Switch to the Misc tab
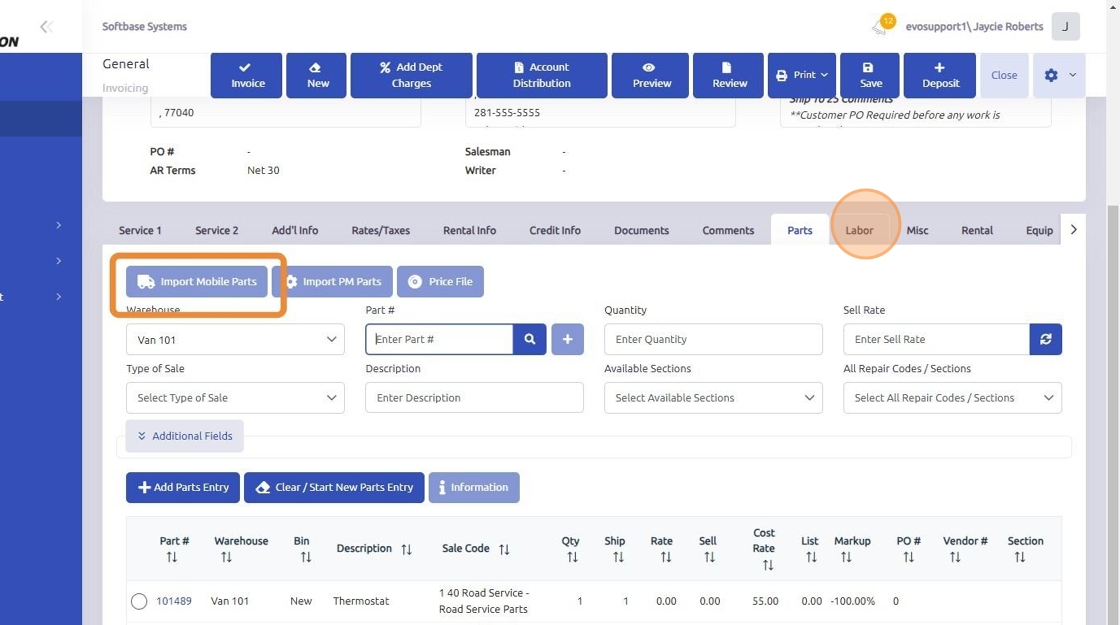Viewport: 1120px width, 625px height. 917,230
